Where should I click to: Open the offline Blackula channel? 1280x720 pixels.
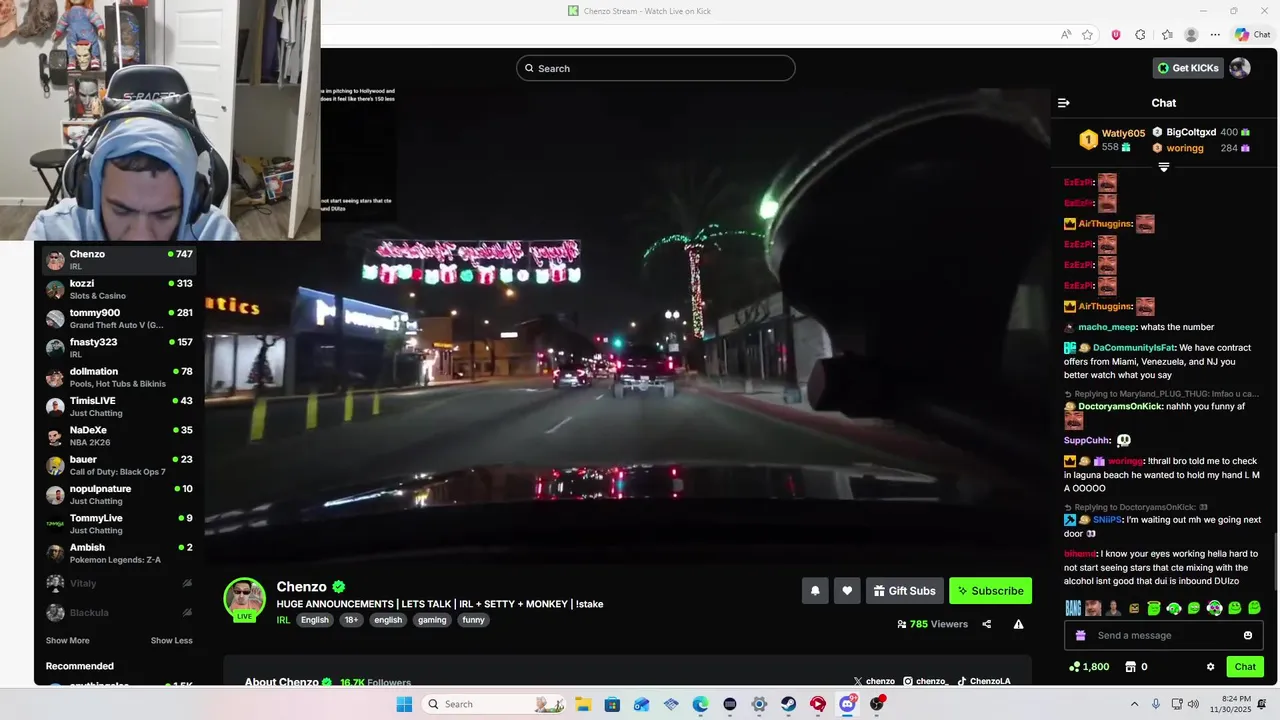119,612
